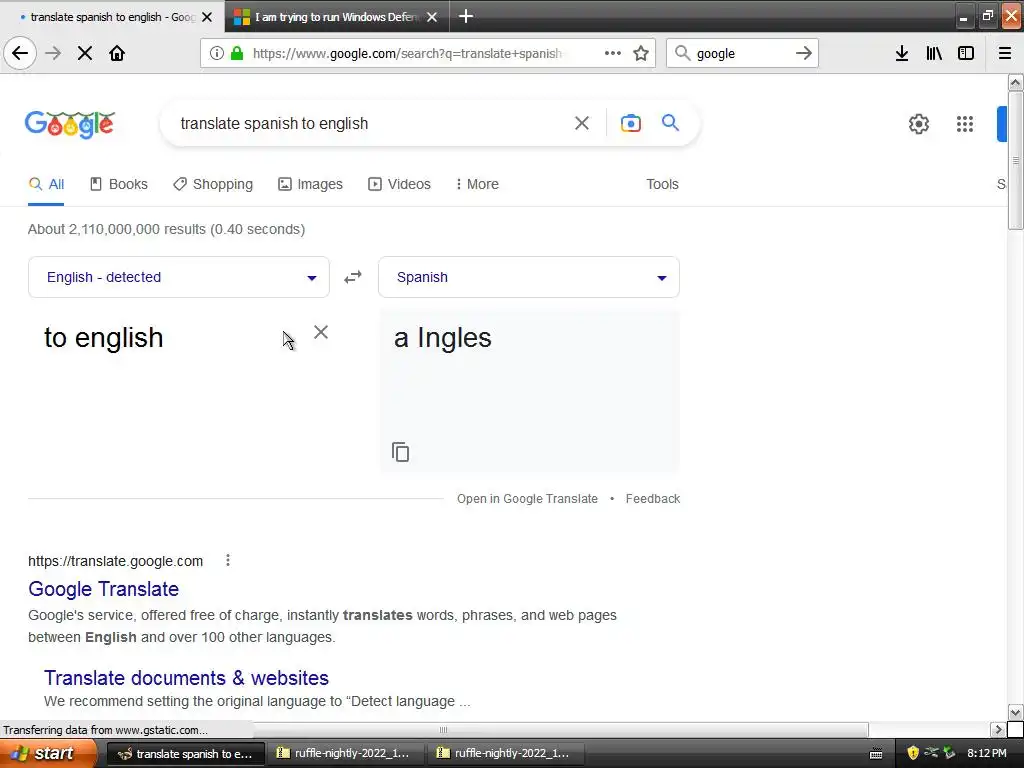Open the Spanish target language dropdown

[x=529, y=277]
